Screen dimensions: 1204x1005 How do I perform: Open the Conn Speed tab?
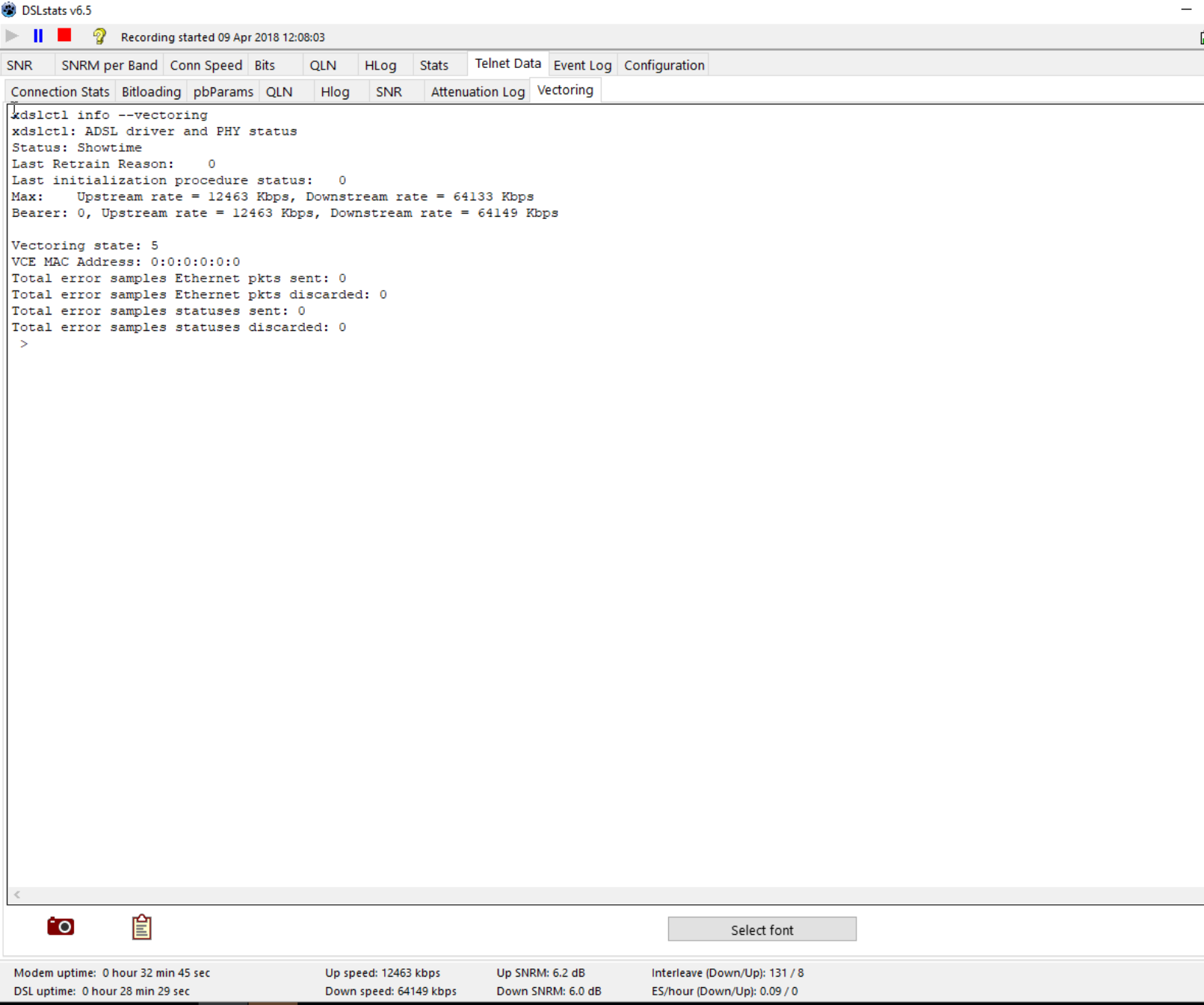click(206, 65)
